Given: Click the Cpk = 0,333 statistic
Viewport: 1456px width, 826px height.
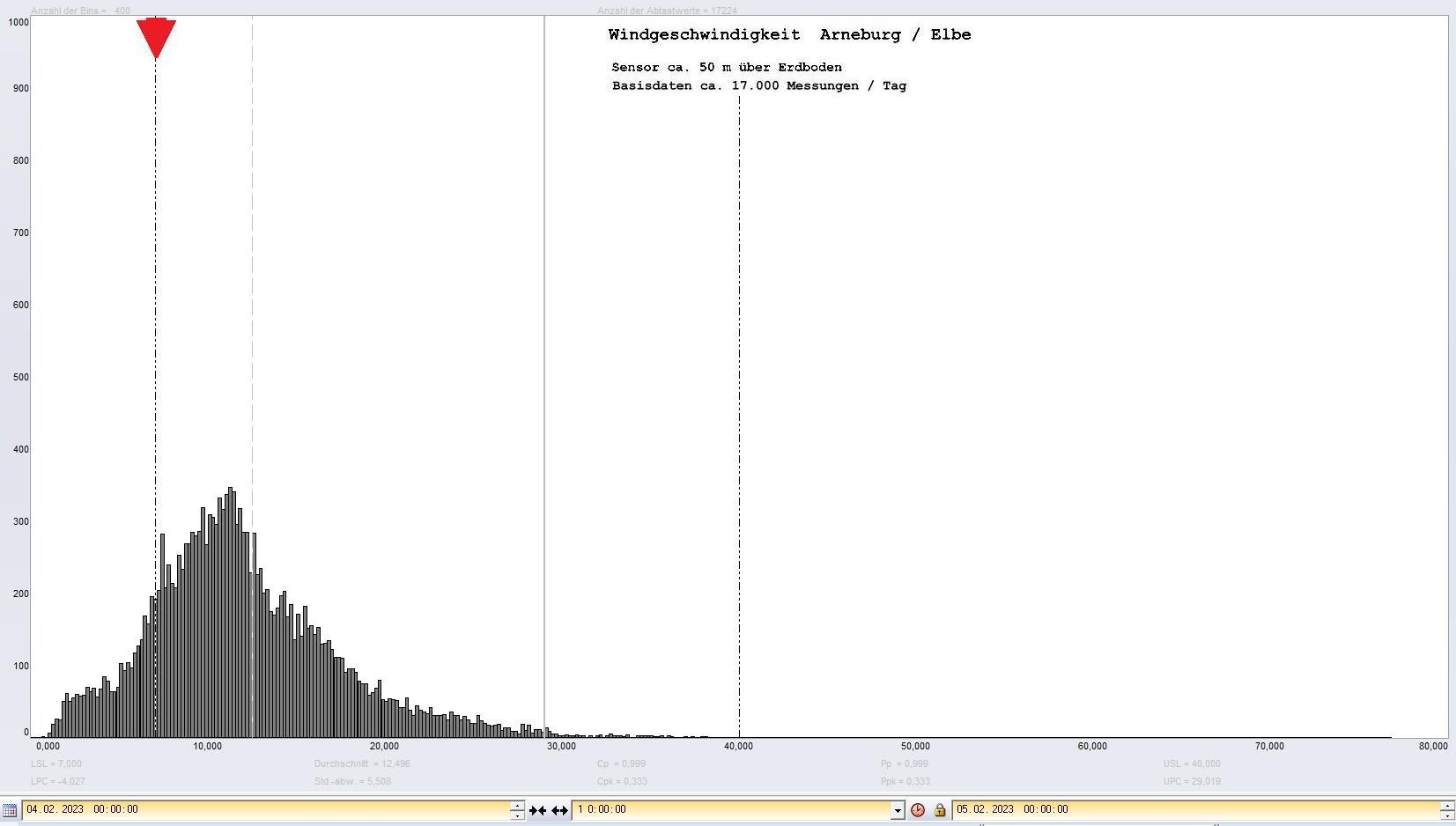Looking at the screenshot, I should [622, 781].
